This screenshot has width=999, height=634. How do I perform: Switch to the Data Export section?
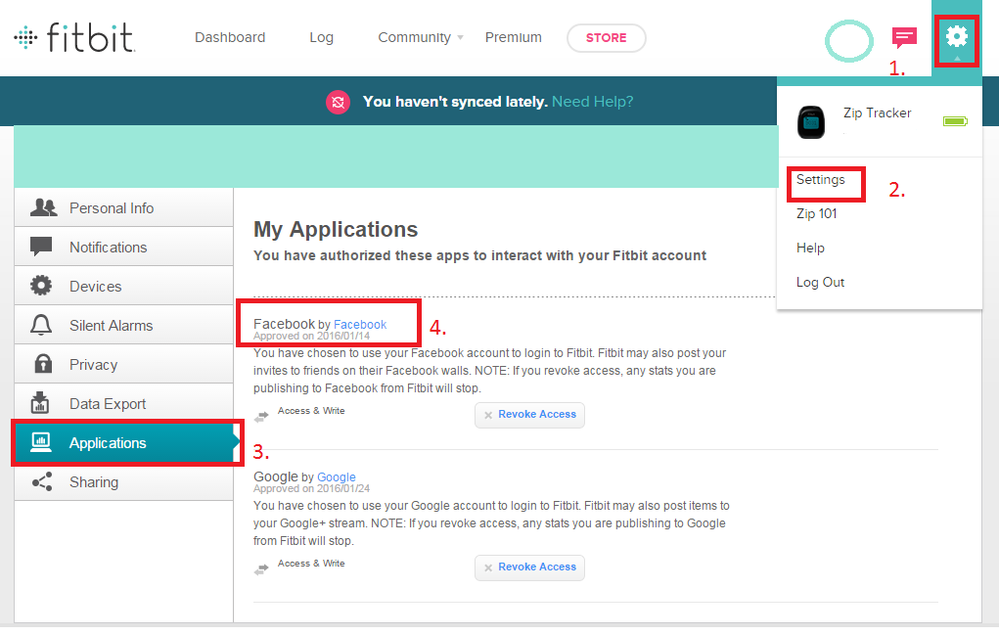click(124, 403)
